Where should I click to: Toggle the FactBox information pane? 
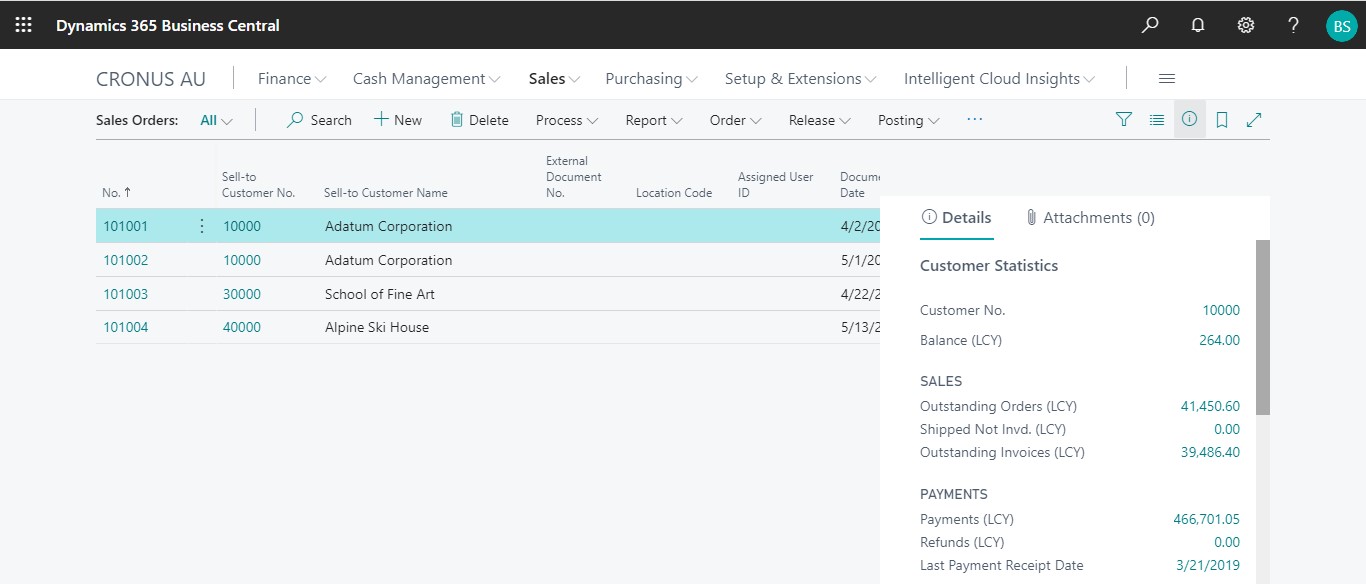coord(1189,120)
